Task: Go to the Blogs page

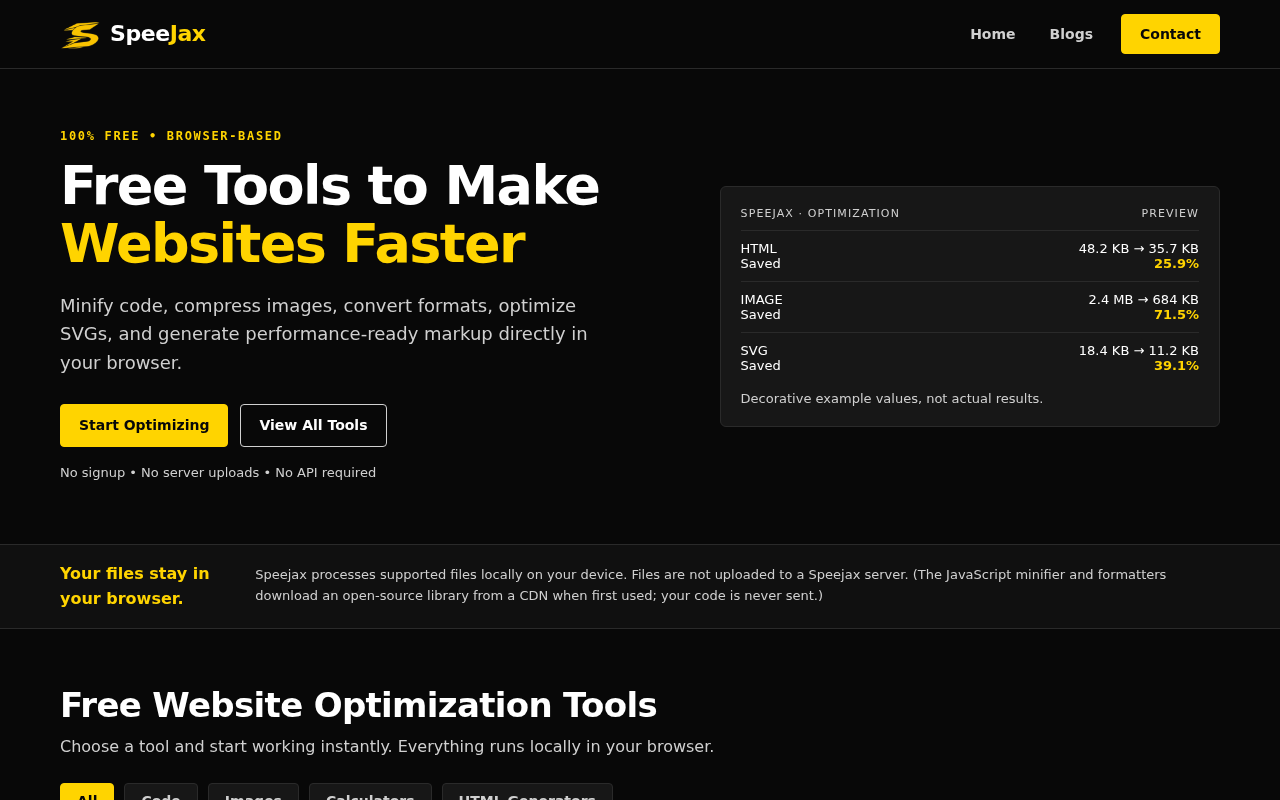Action: click(1071, 34)
